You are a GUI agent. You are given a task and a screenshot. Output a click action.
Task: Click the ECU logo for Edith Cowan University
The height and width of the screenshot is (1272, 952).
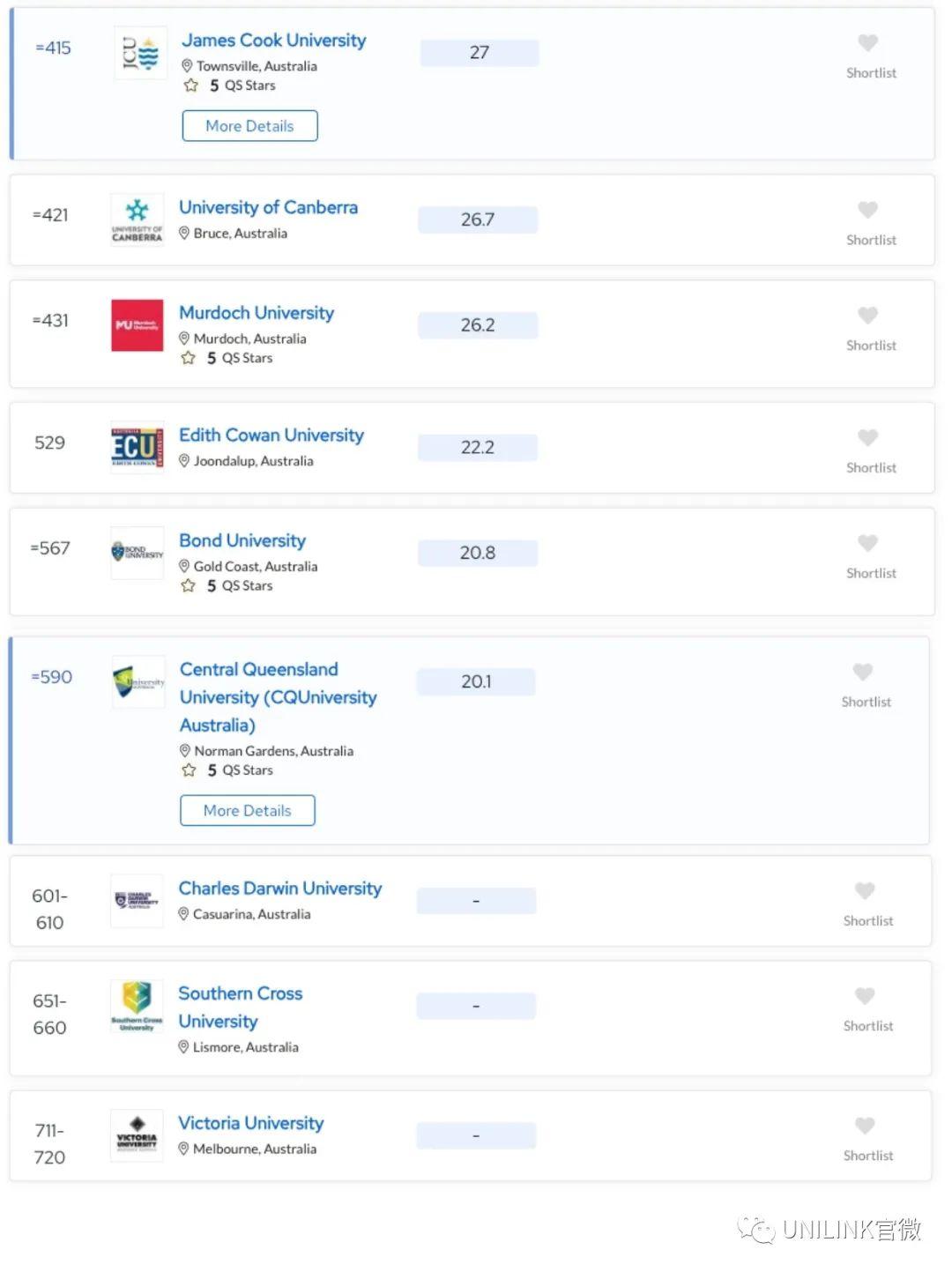click(x=137, y=447)
